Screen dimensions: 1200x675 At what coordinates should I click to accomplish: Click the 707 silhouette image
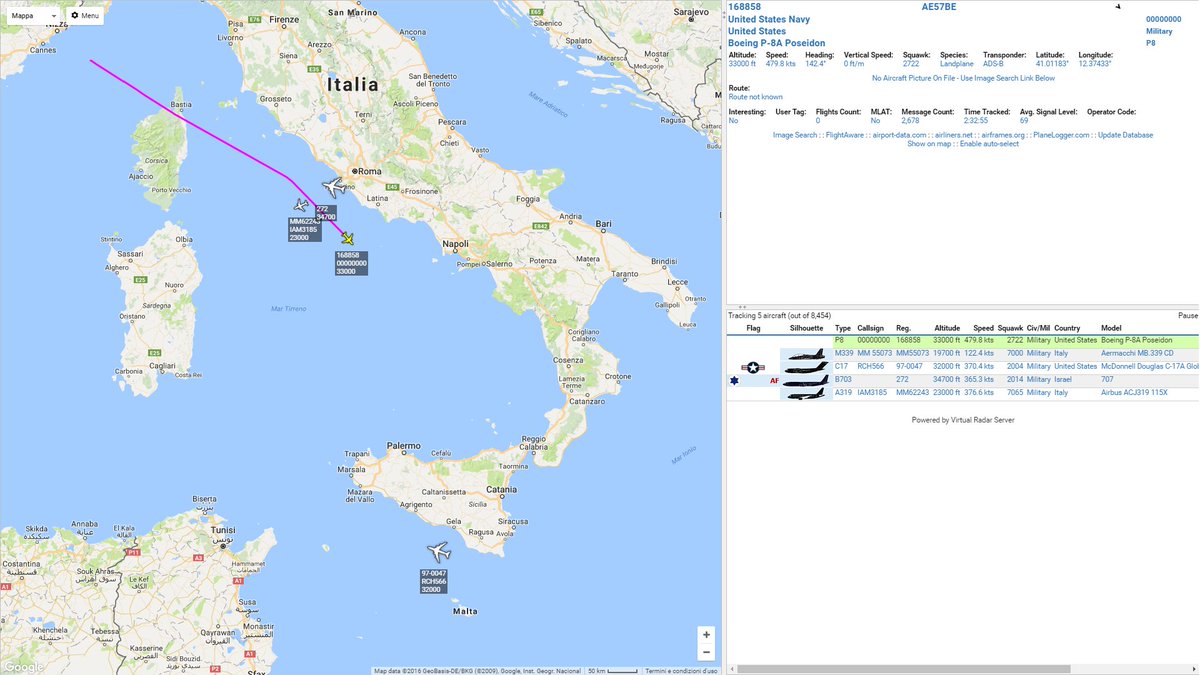point(806,380)
